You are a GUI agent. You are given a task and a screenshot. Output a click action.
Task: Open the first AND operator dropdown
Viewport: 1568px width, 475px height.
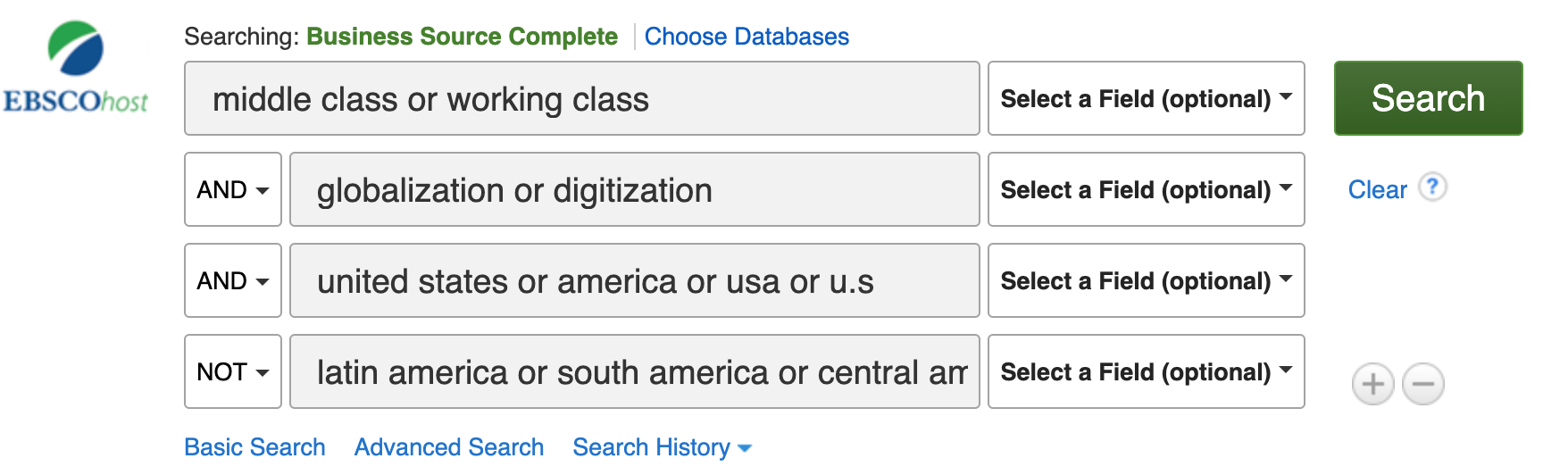click(x=232, y=189)
